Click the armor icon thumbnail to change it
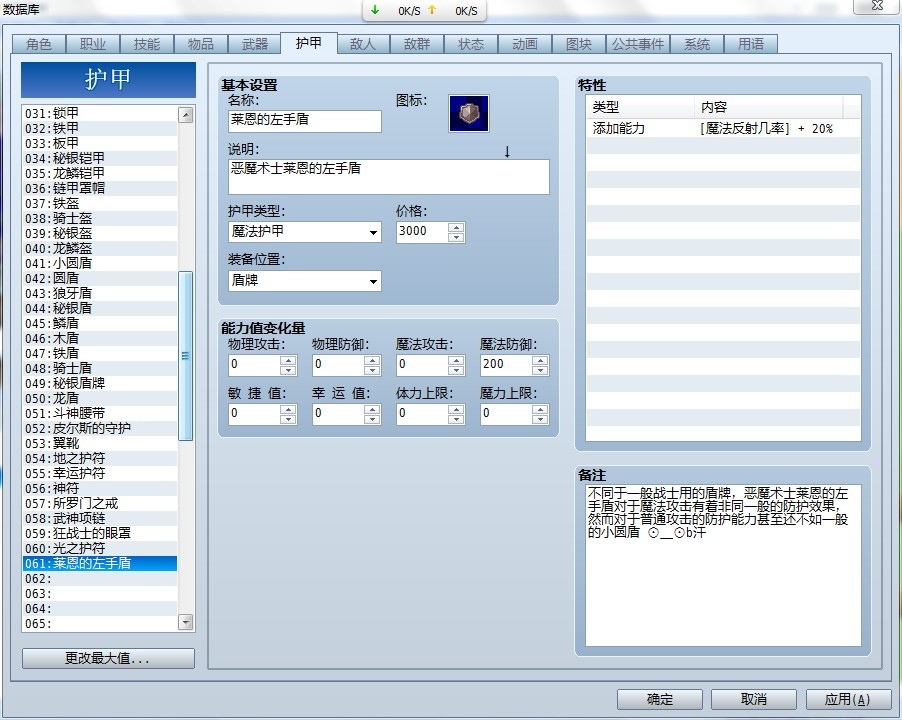Viewport: 902px width, 720px height. [x=467, y=113]
